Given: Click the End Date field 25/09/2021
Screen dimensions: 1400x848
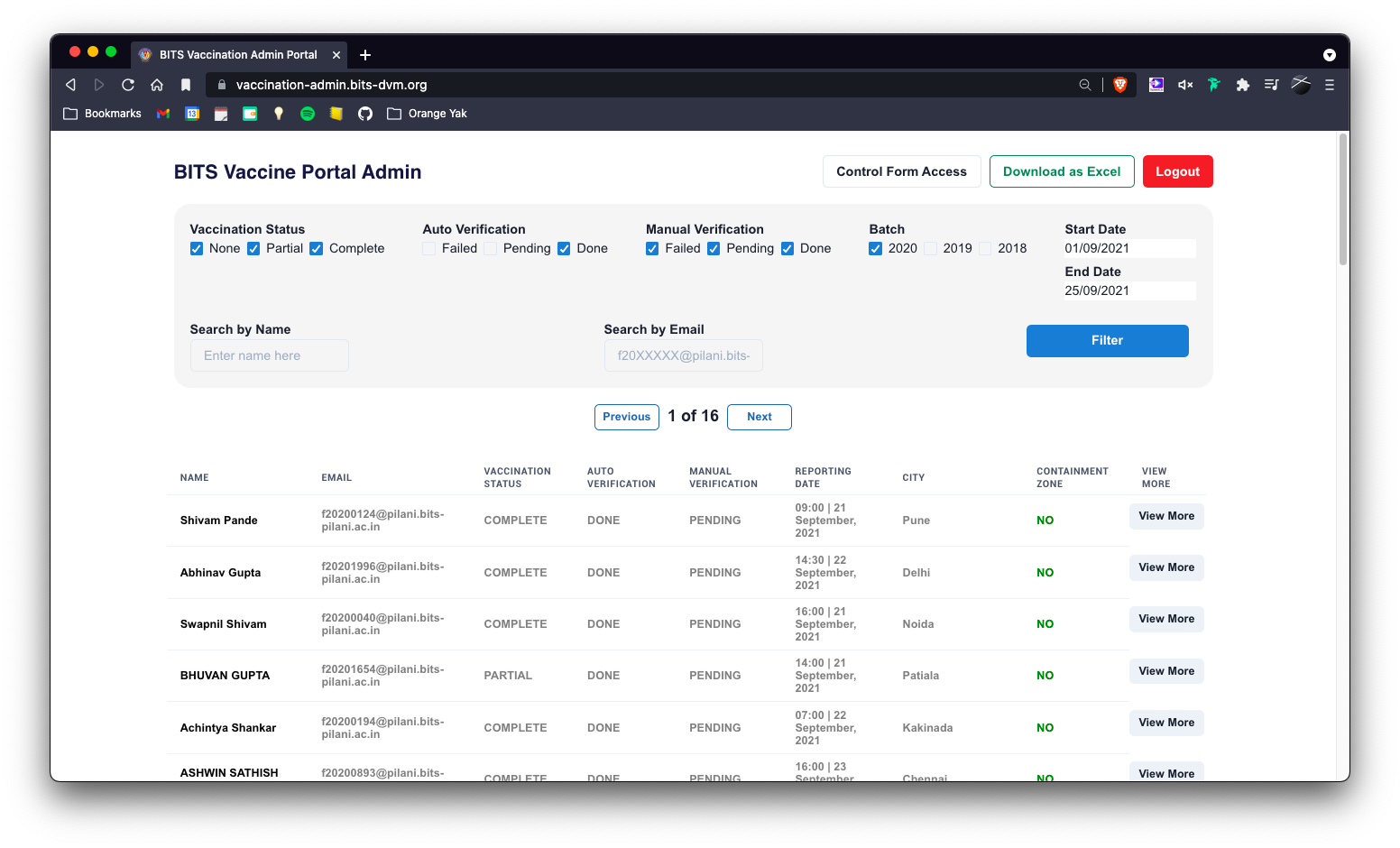Looking at the screenshot, I should click(x=1130, y=291).
